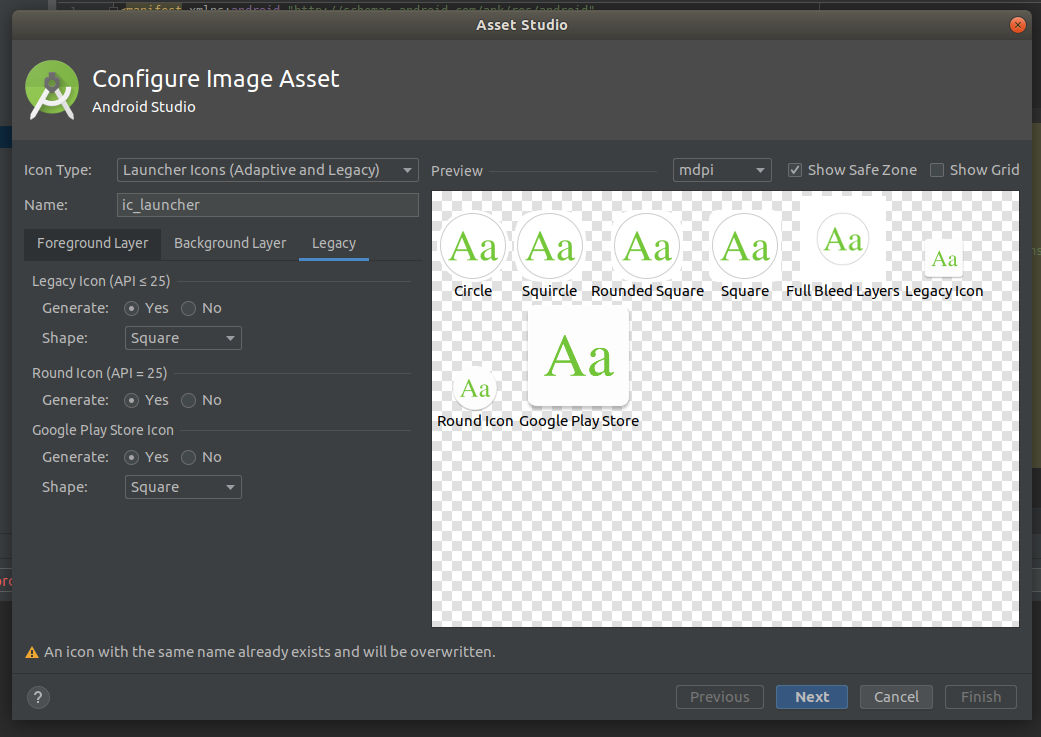Open the mdpi resolution dropdown
Image resolution: width=1041 pixels, height=737 pixels.
click(x=721, y=169)
